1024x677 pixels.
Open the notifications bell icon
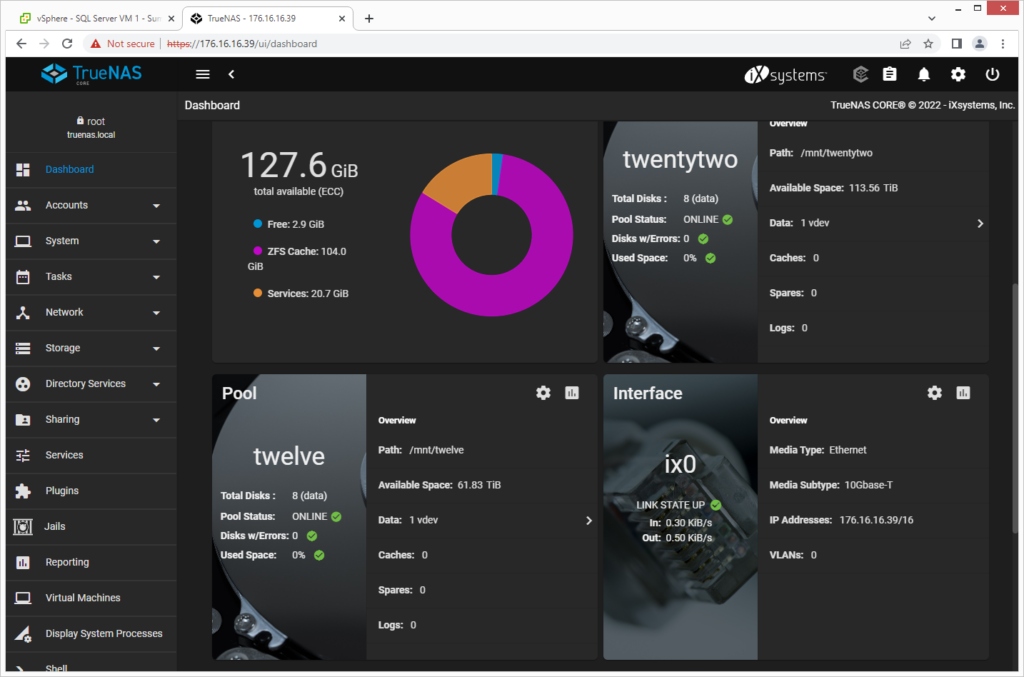pos(924,74)
